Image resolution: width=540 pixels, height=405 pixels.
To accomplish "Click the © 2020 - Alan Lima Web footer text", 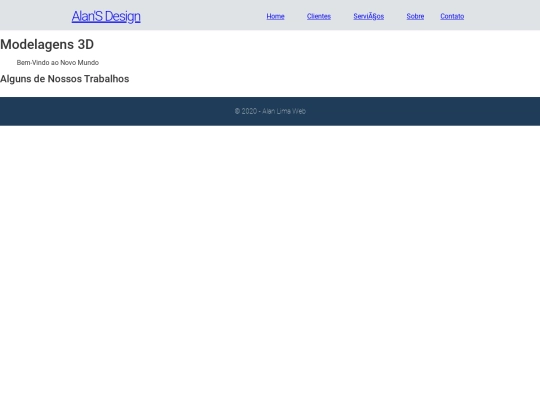I will coord(270,111).
